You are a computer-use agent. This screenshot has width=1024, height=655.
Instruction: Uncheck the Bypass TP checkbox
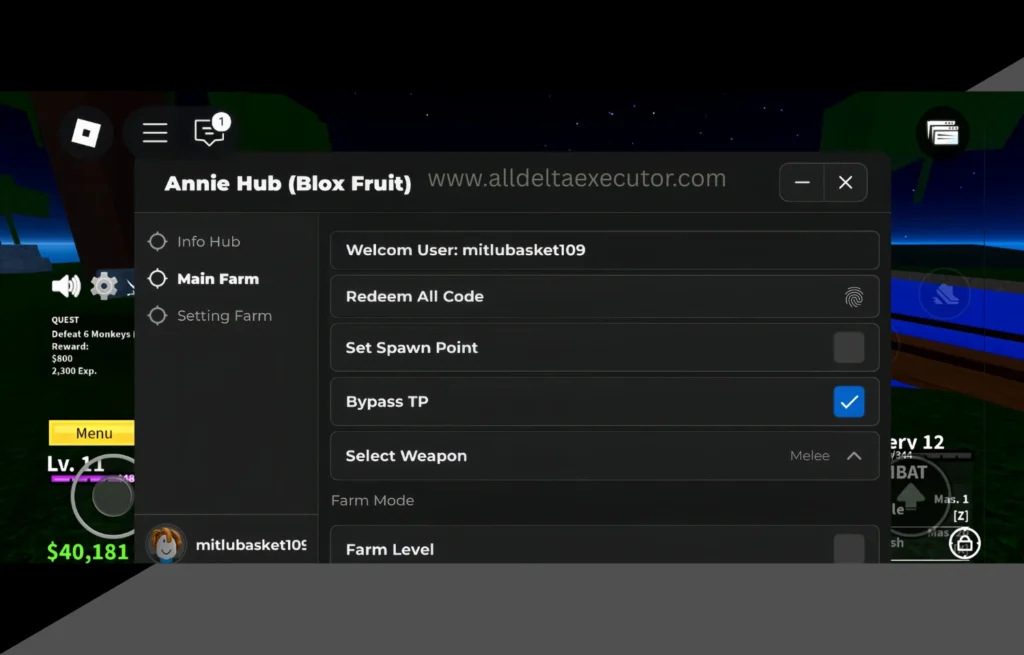849,402
